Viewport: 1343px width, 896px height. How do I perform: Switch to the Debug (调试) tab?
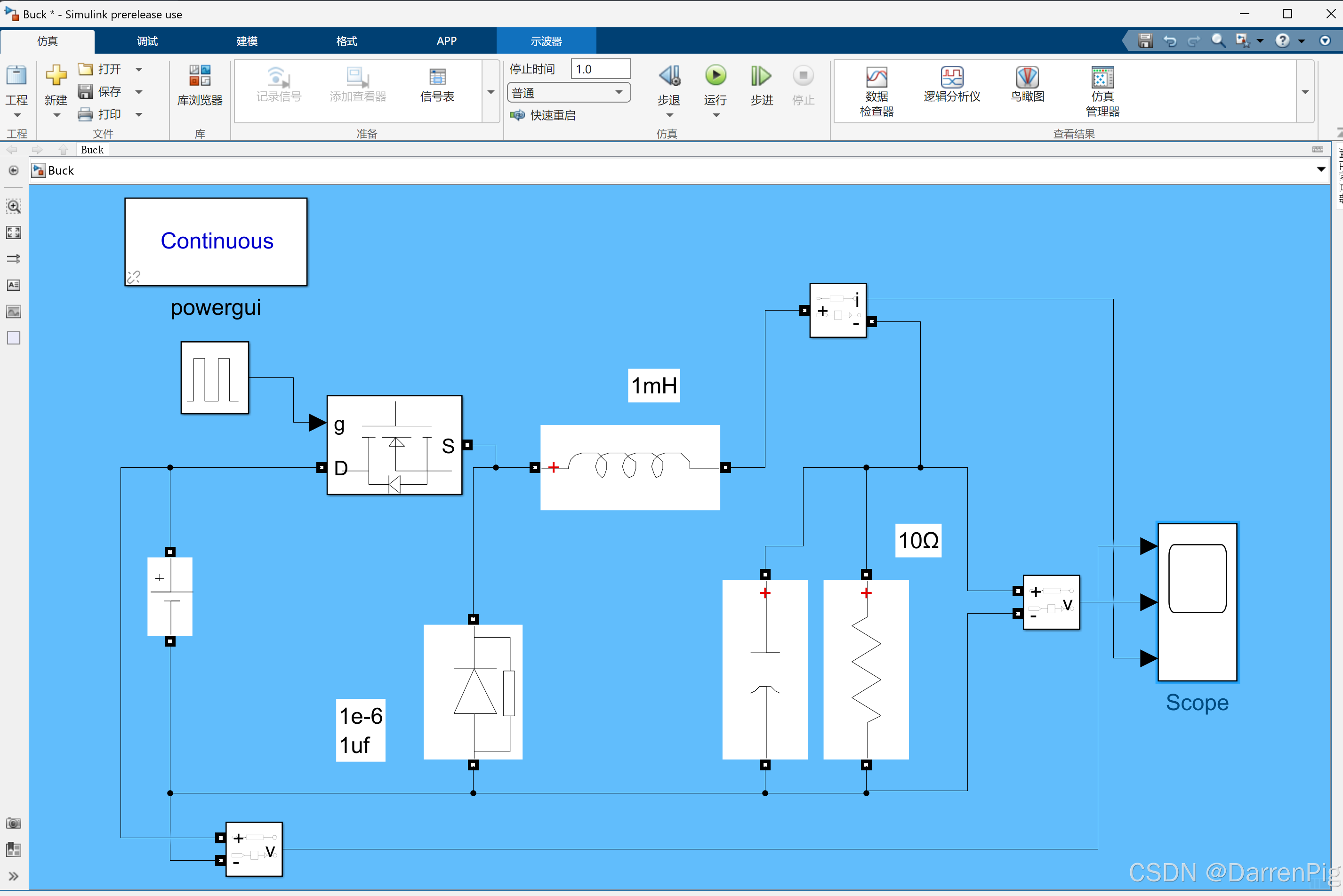point(147,41)
